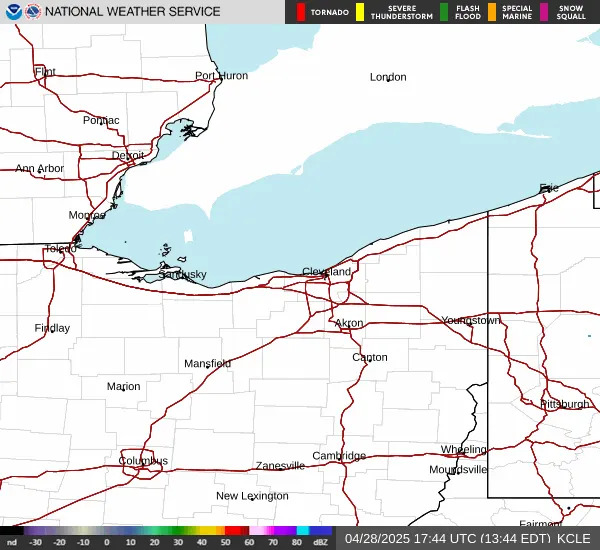
Task: Click the Toledo city label
Action: click(x=61, y=249)
